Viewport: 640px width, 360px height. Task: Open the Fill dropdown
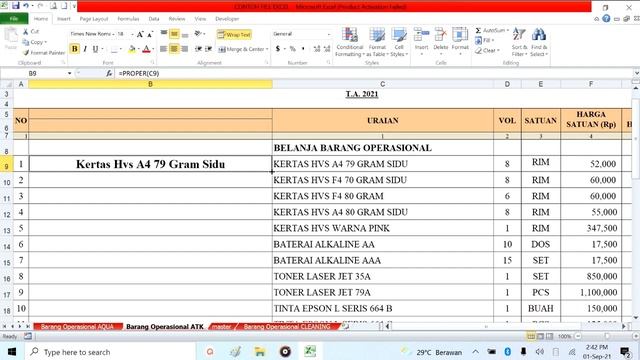tap(484, 40)
